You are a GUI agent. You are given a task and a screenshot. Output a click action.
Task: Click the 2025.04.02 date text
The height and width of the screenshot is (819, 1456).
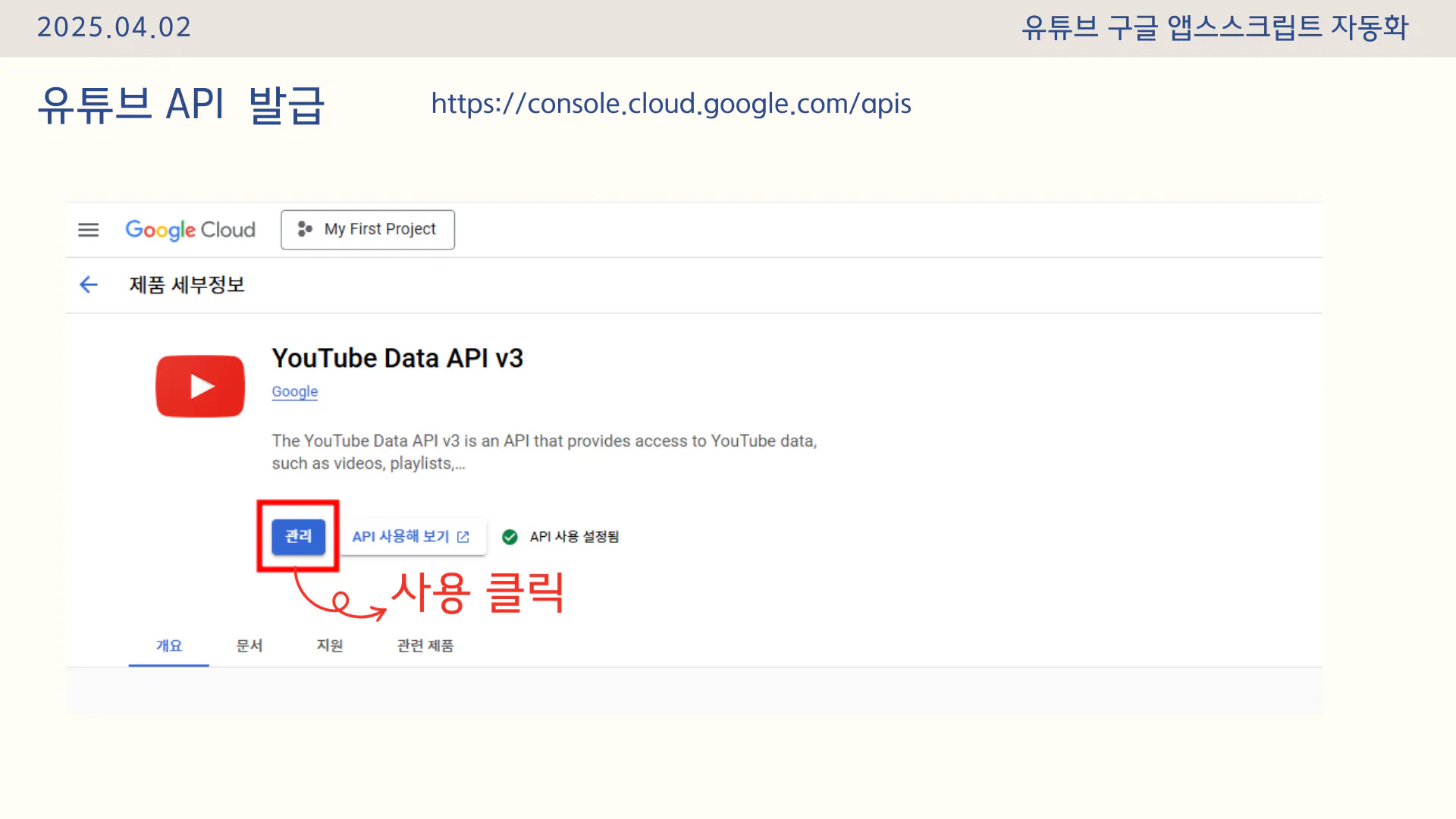point(115,27)
